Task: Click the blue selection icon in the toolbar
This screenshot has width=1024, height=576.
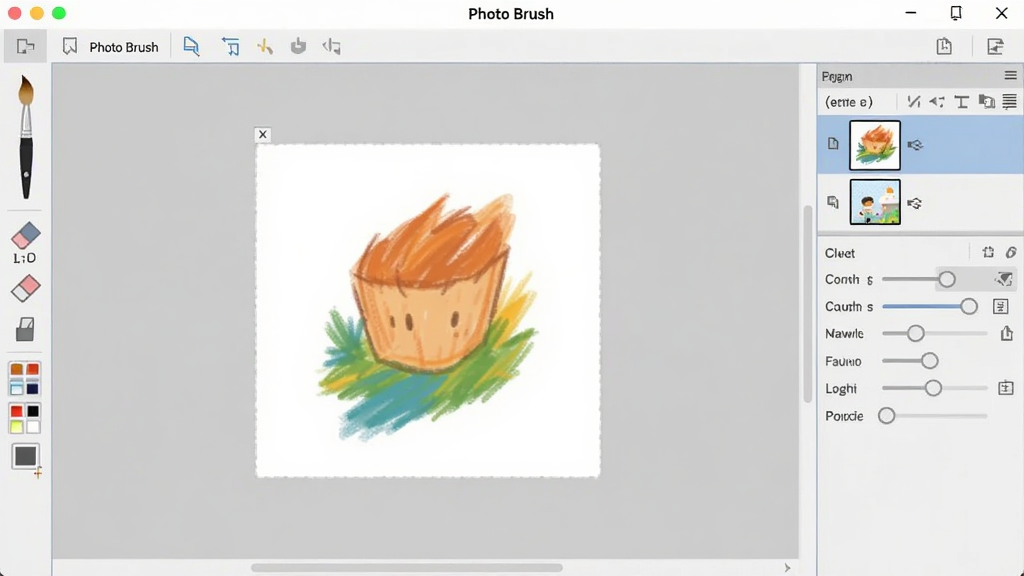Action: [x=191, y=46]
